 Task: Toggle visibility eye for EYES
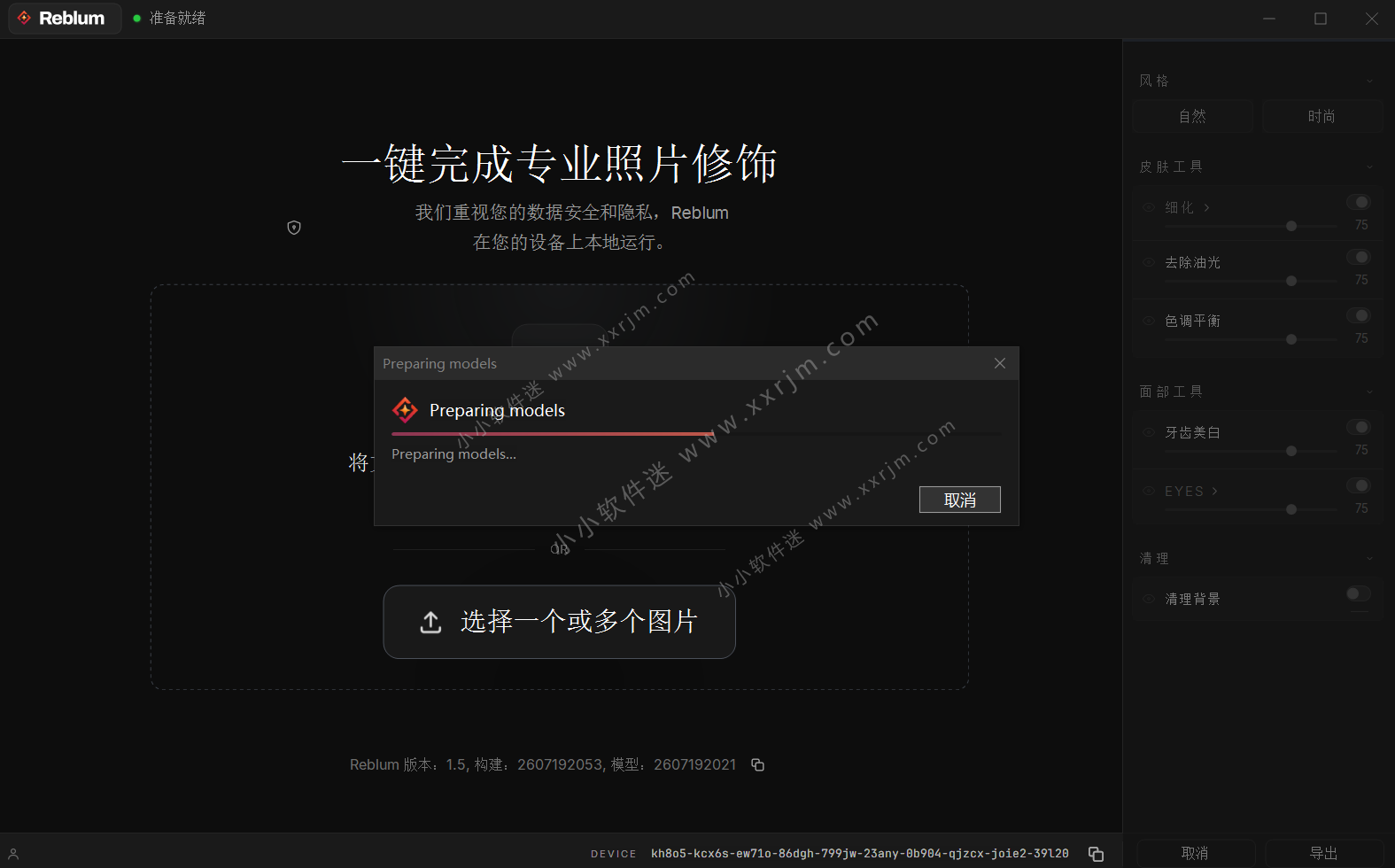(x=1149, y=491)
